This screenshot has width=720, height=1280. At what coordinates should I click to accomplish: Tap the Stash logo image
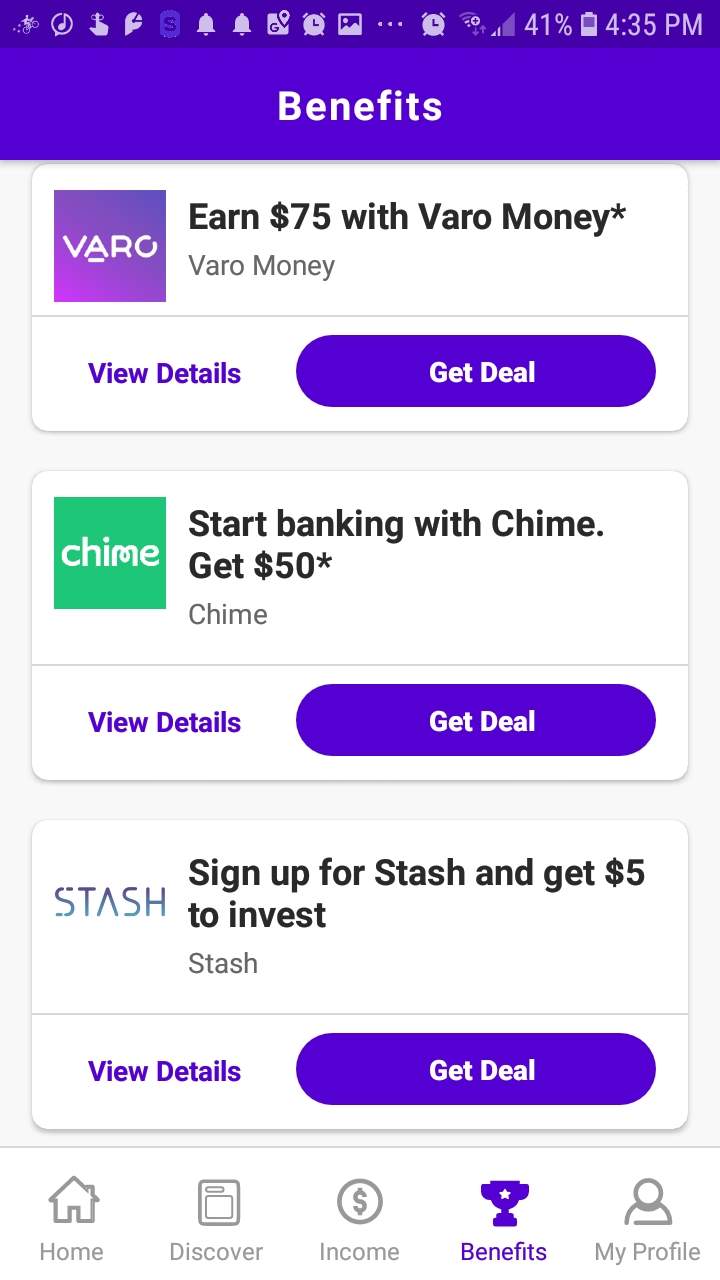pos(110,902)
